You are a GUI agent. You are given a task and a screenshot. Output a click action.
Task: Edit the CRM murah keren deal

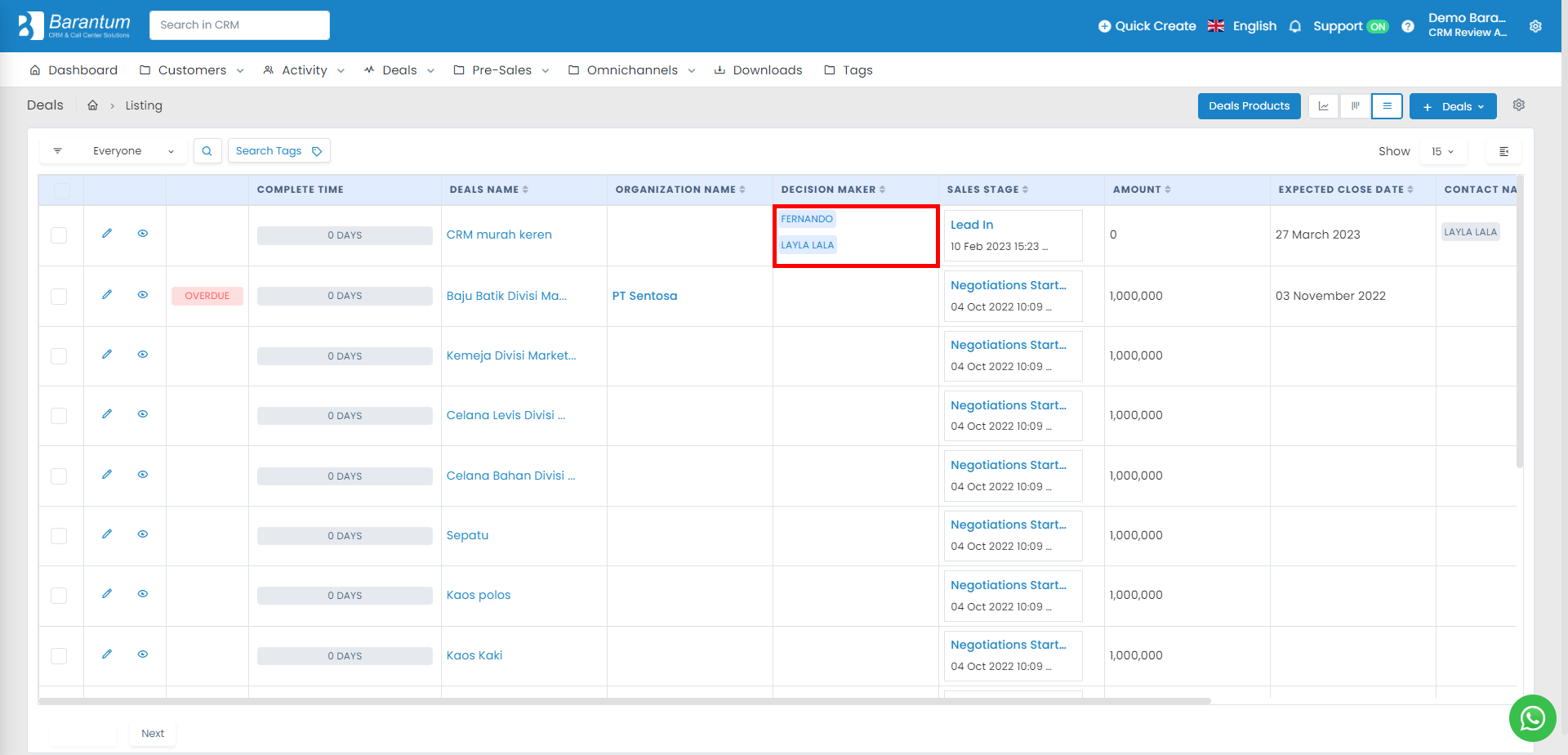coord(107,234)
